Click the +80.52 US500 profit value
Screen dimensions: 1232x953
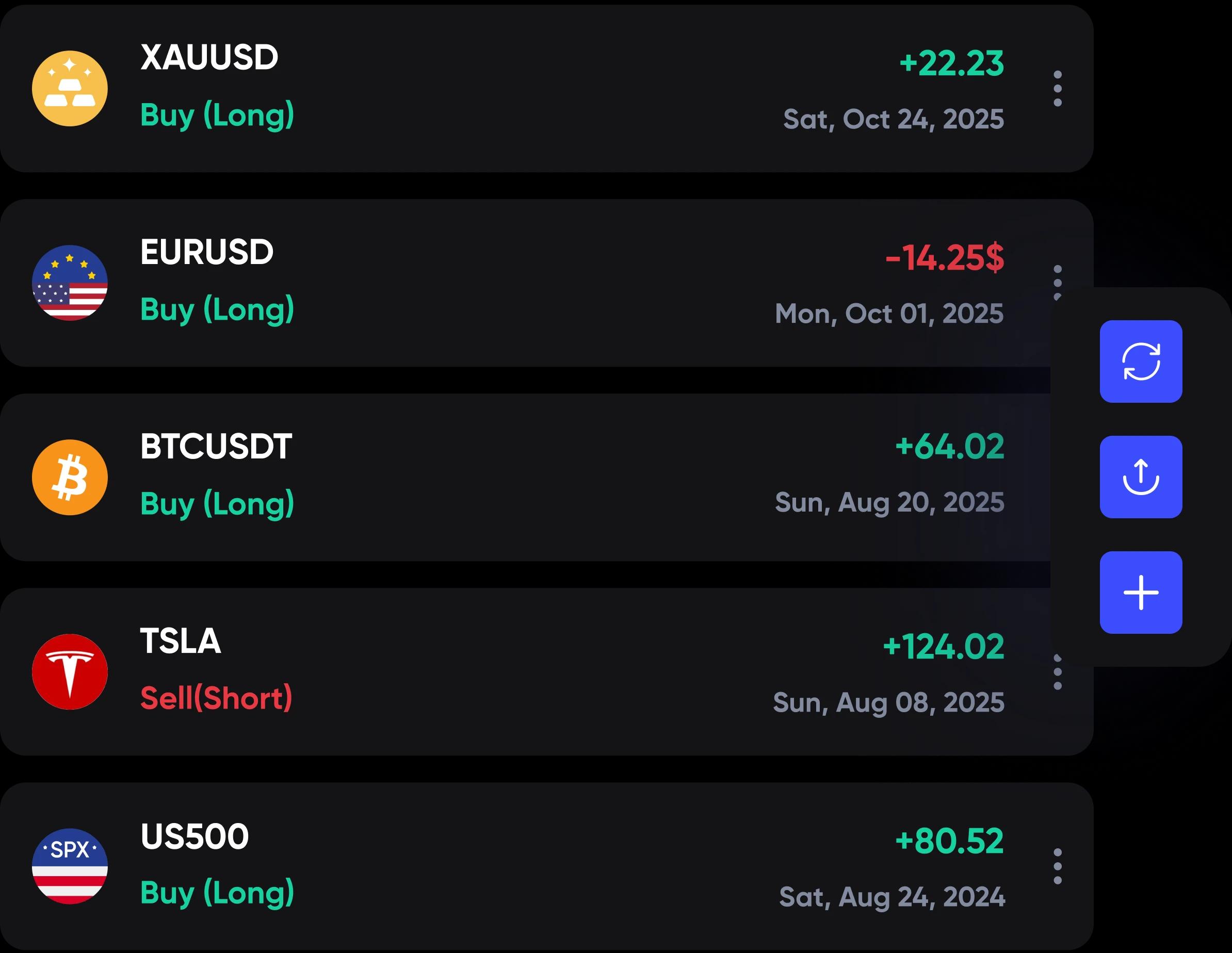pos(949,841)
